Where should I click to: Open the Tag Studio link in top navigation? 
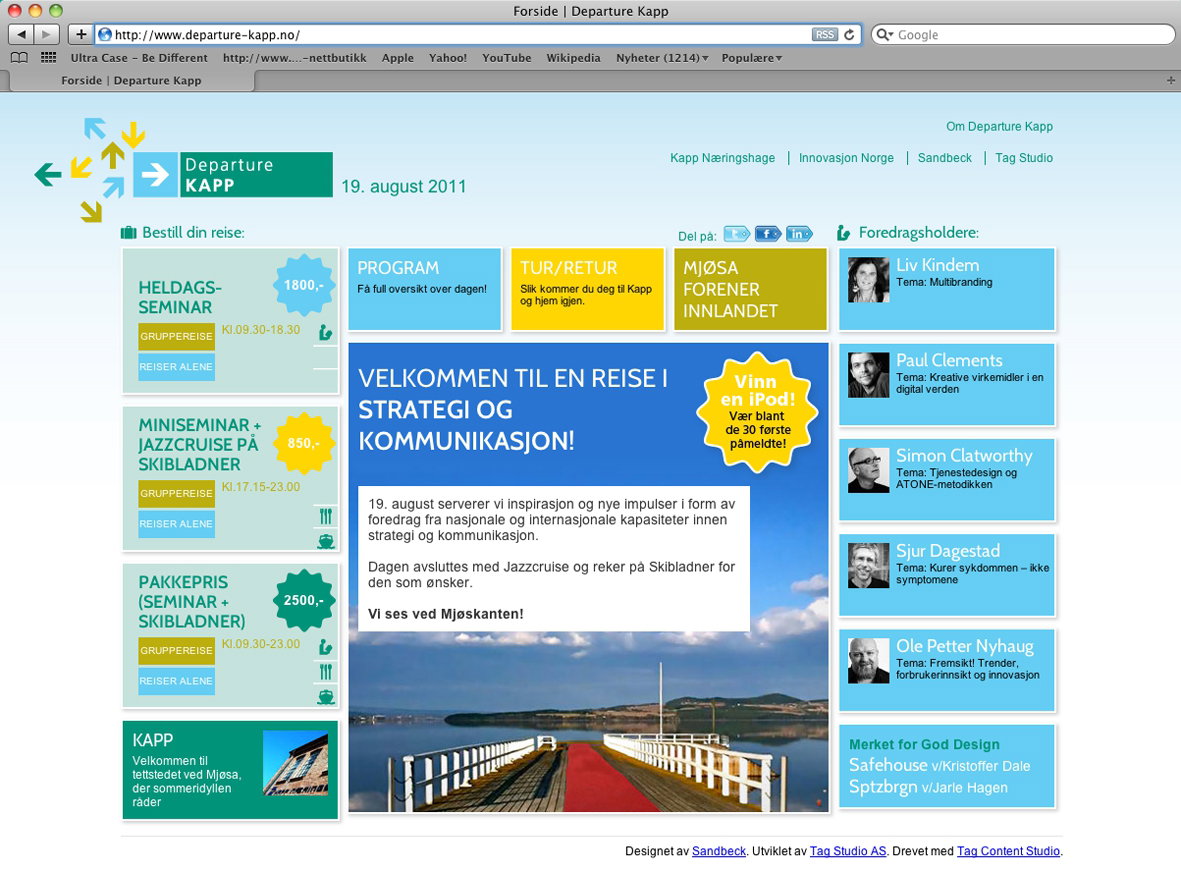[x=1024, y=158]
